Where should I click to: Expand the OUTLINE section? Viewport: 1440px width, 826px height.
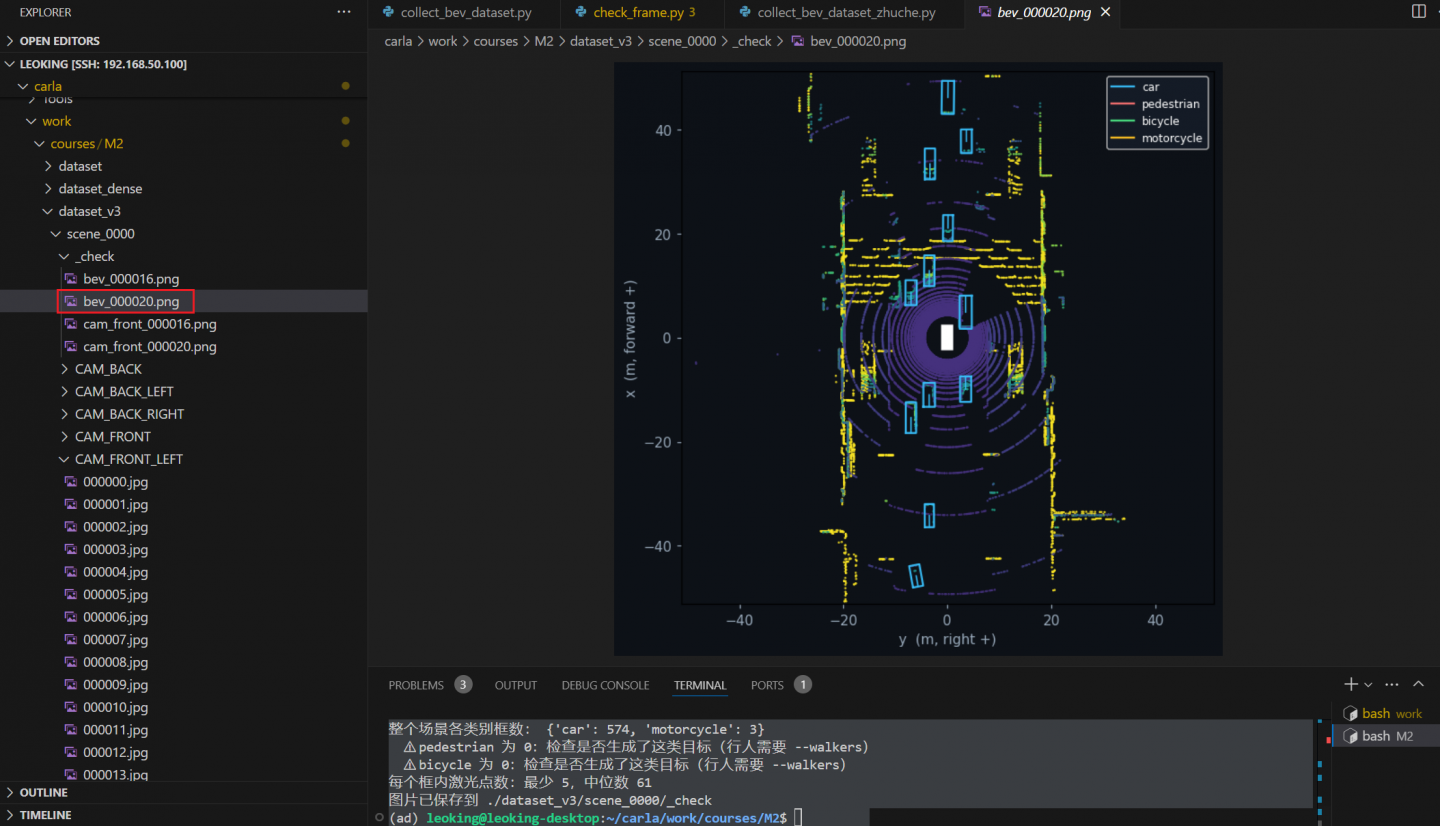pos(184,792)
